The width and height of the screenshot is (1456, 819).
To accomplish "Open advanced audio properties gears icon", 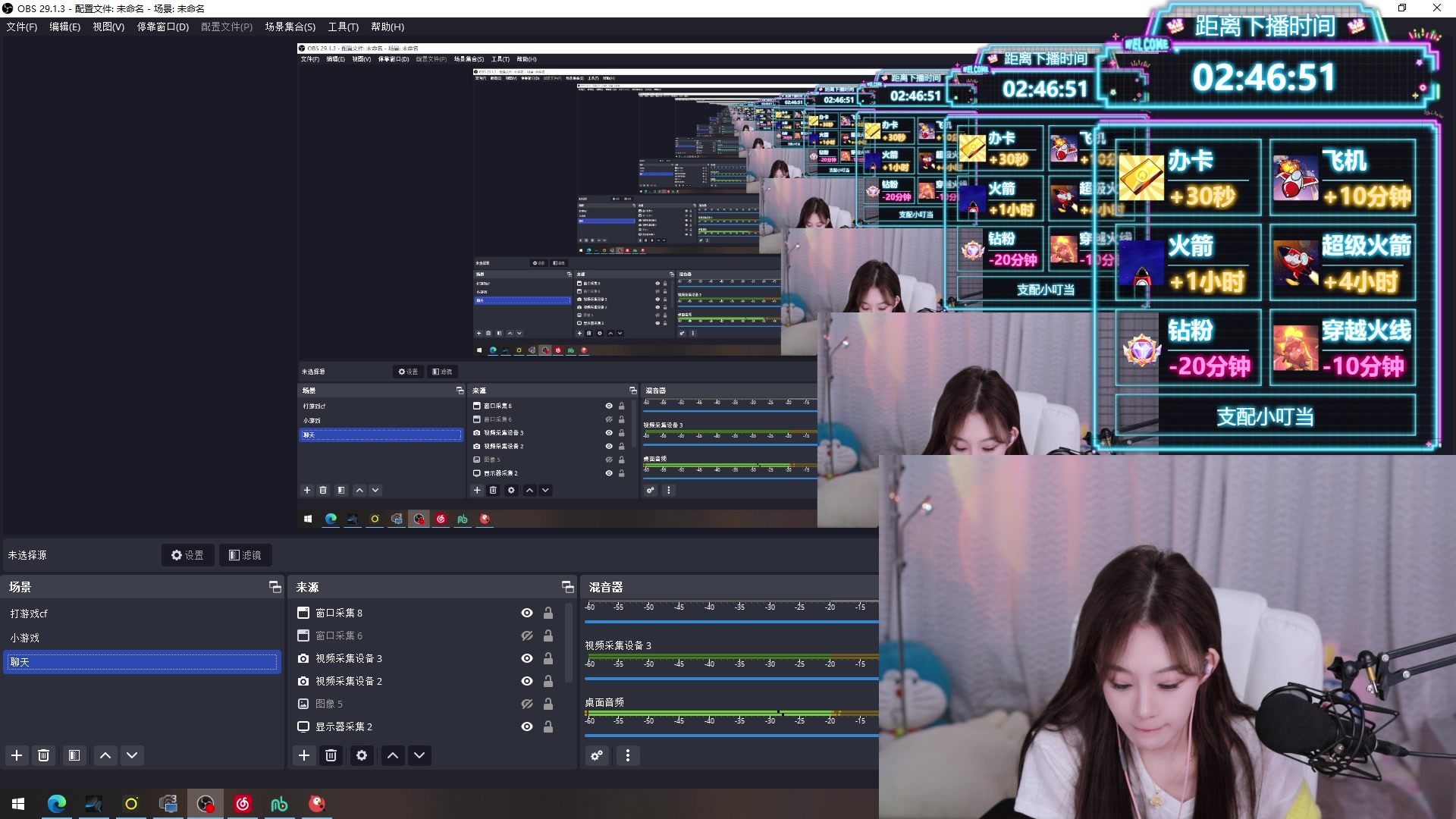I will point(598,755).
